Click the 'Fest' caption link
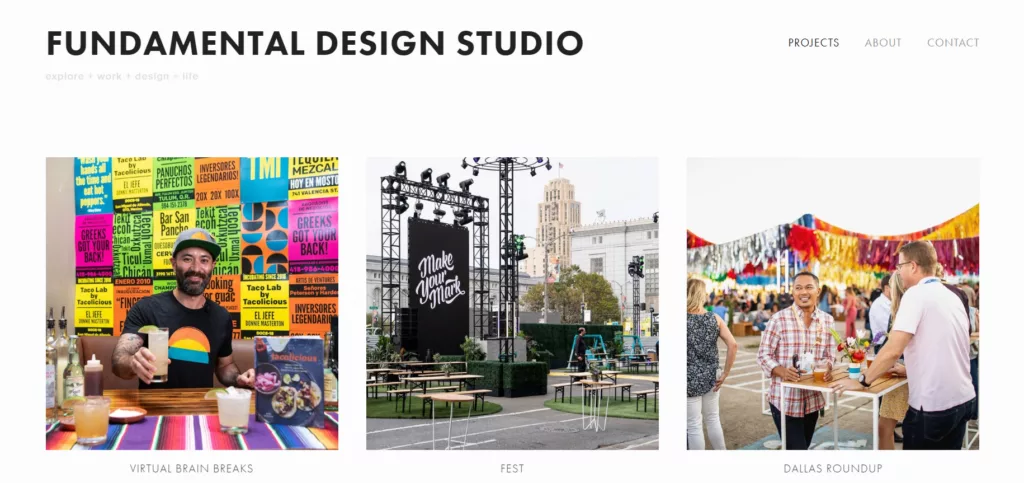 512,469
